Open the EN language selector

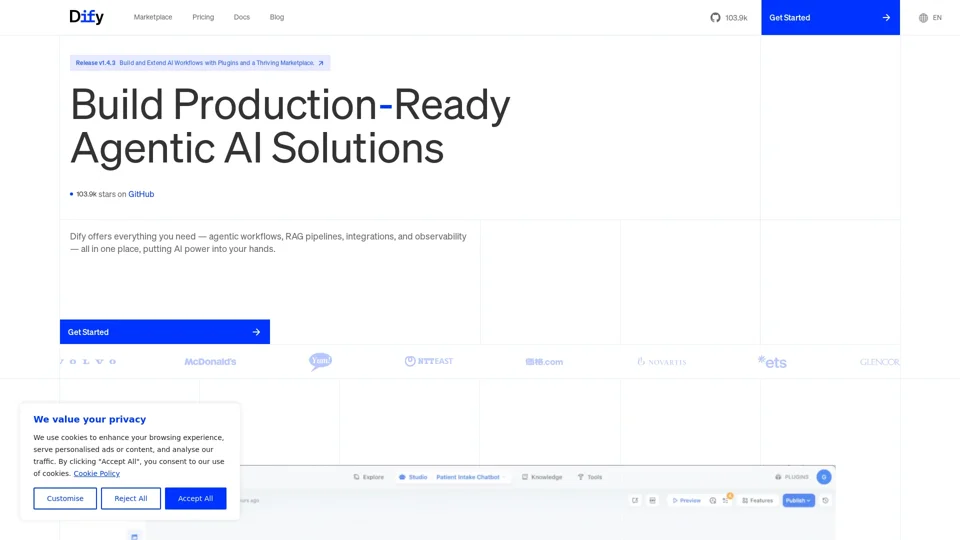click(x=930, y=18)
